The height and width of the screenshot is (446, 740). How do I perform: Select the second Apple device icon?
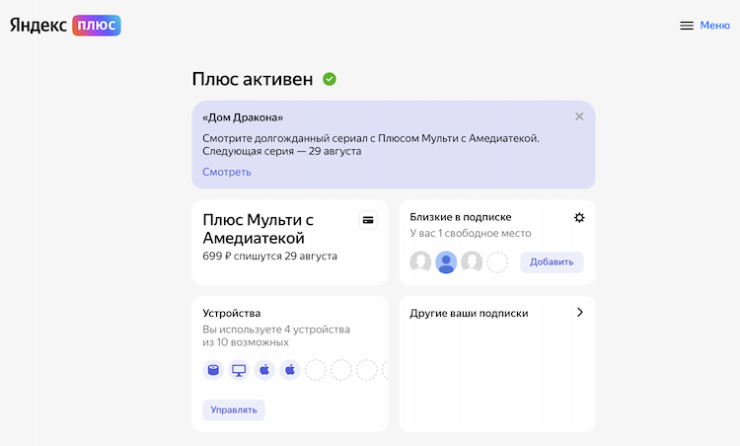[290, 370]
